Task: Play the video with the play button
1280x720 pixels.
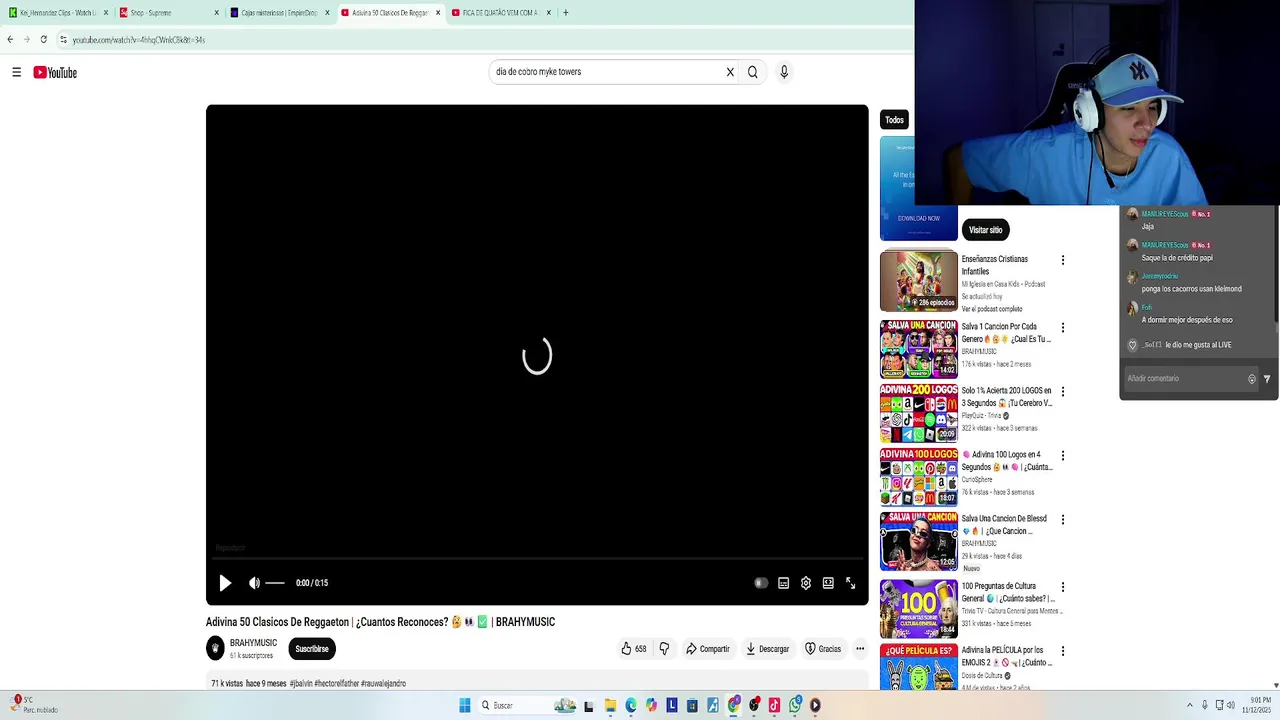Action: (x=225, y=583)
